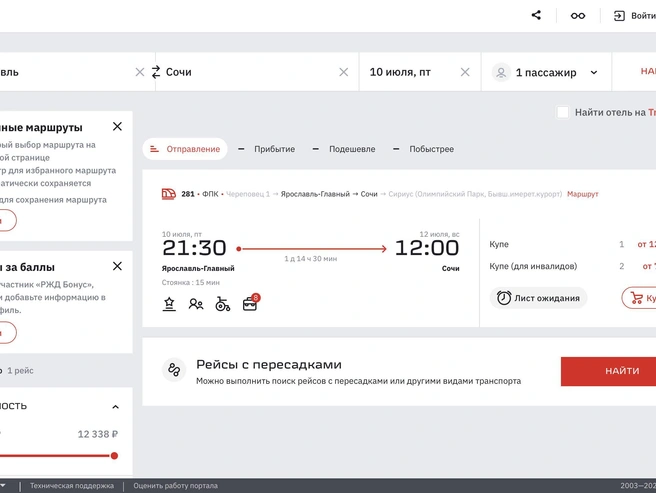This screenshot has height=493, width=656.
Task: Click the 12 338 ₽ max price value
Action: tap(98, 434)
